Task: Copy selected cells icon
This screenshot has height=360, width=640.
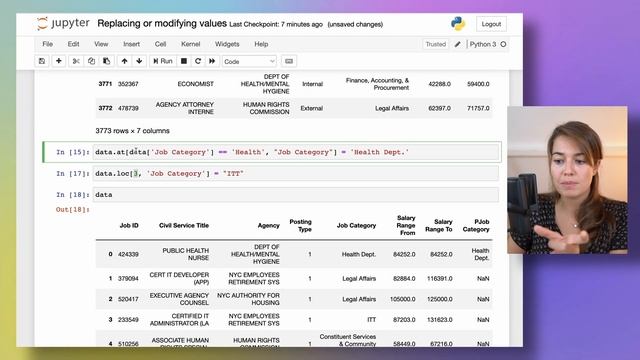Action: 91,61
